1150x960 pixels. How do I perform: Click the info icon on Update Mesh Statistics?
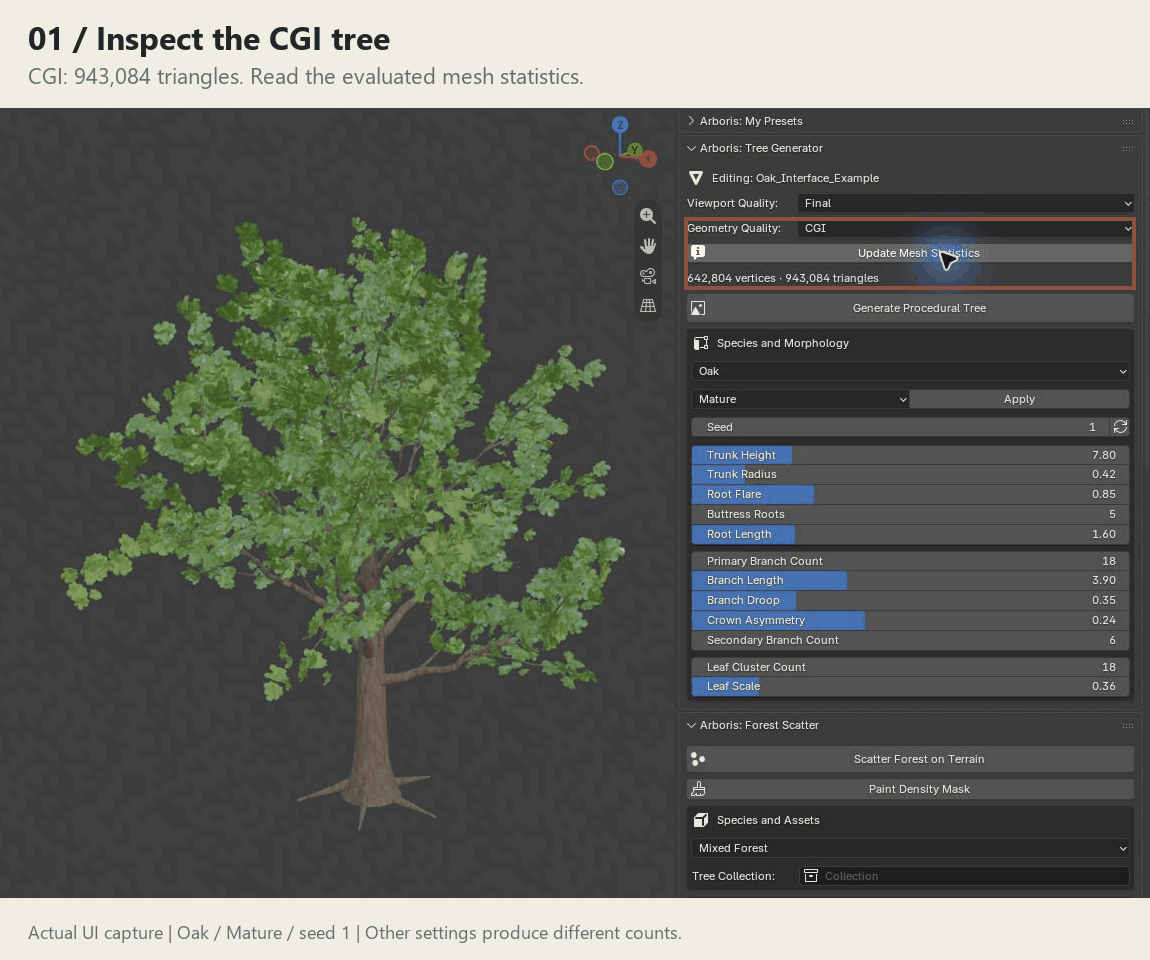(x=697, y=252)
